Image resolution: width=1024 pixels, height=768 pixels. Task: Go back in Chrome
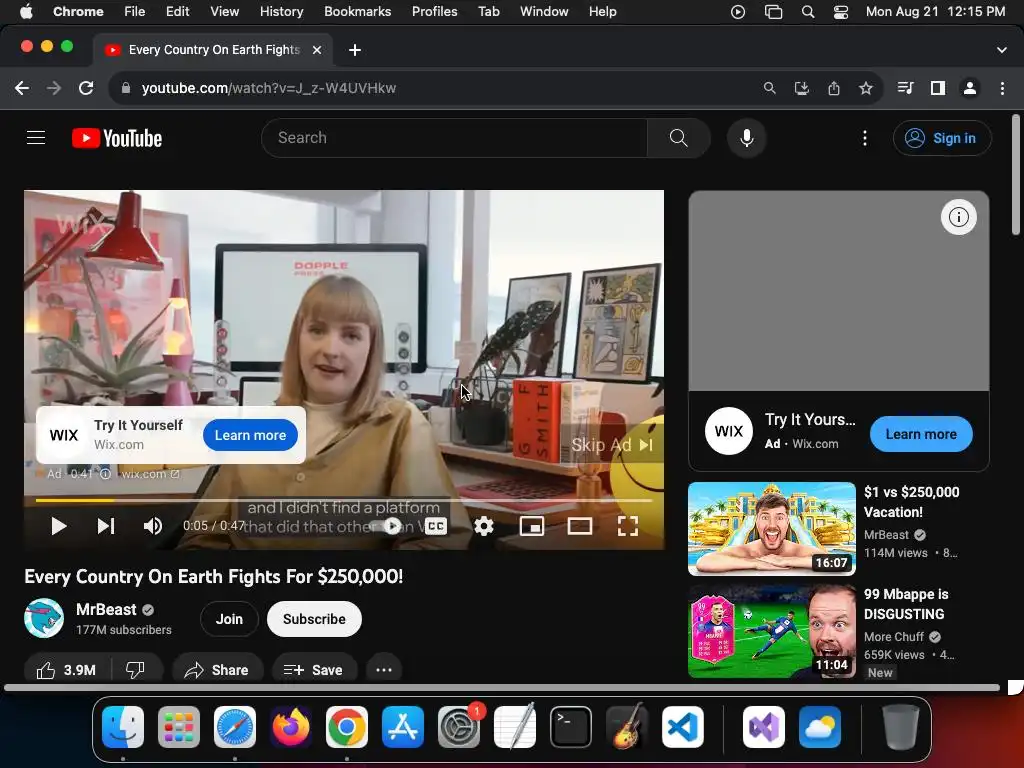point(22,88)
